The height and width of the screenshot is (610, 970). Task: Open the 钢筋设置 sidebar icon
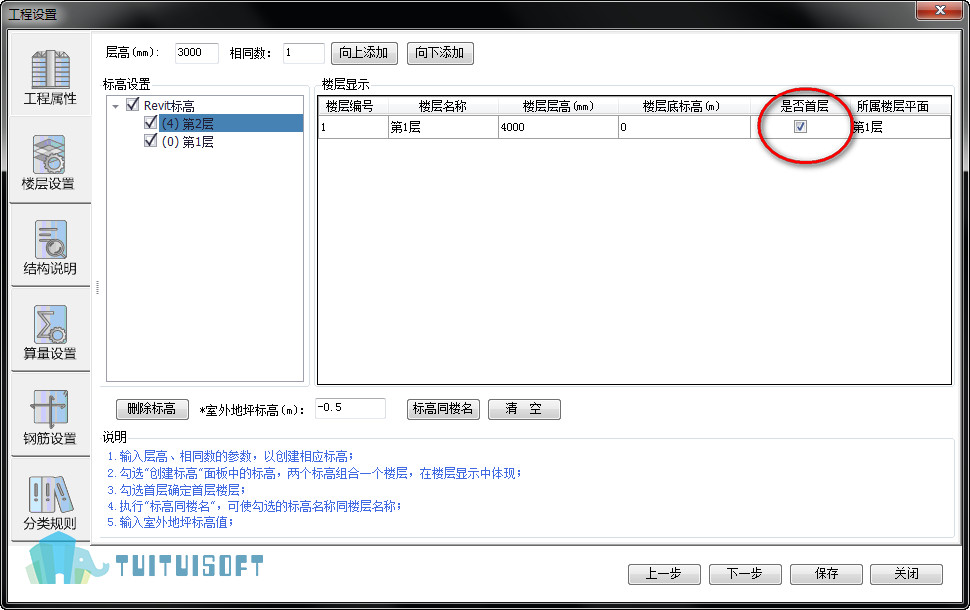click(50, 415)
